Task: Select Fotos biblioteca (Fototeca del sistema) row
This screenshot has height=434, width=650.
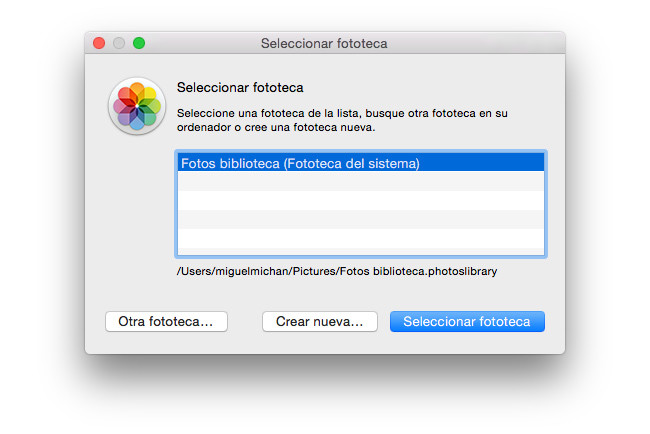Action: click(x=361, y=162)
